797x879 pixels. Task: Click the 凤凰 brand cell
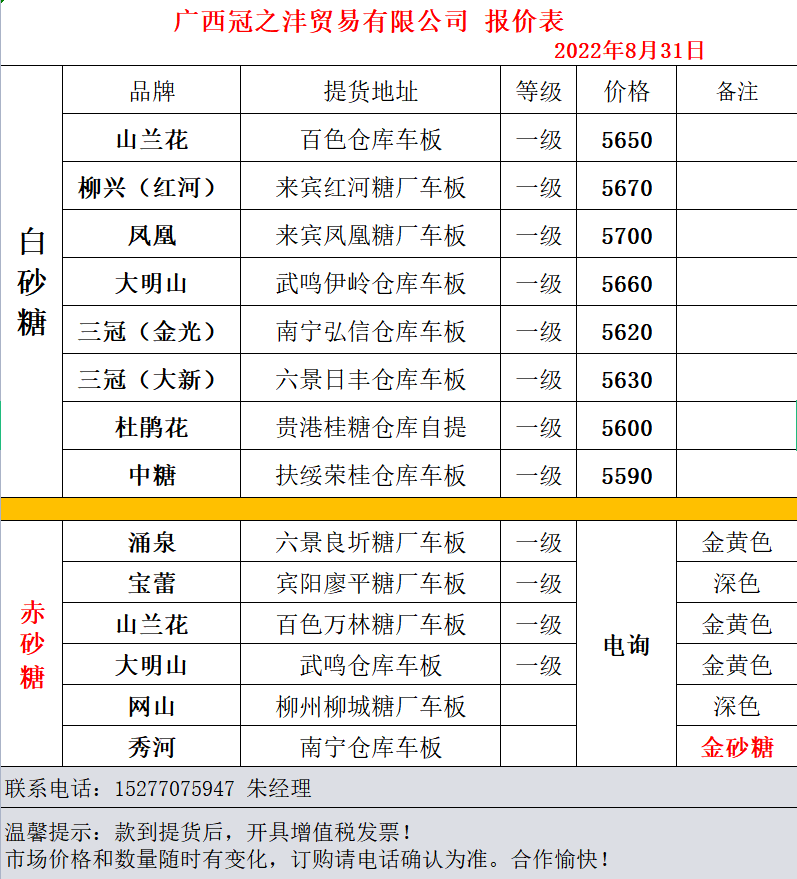click(x=151, y=236)
